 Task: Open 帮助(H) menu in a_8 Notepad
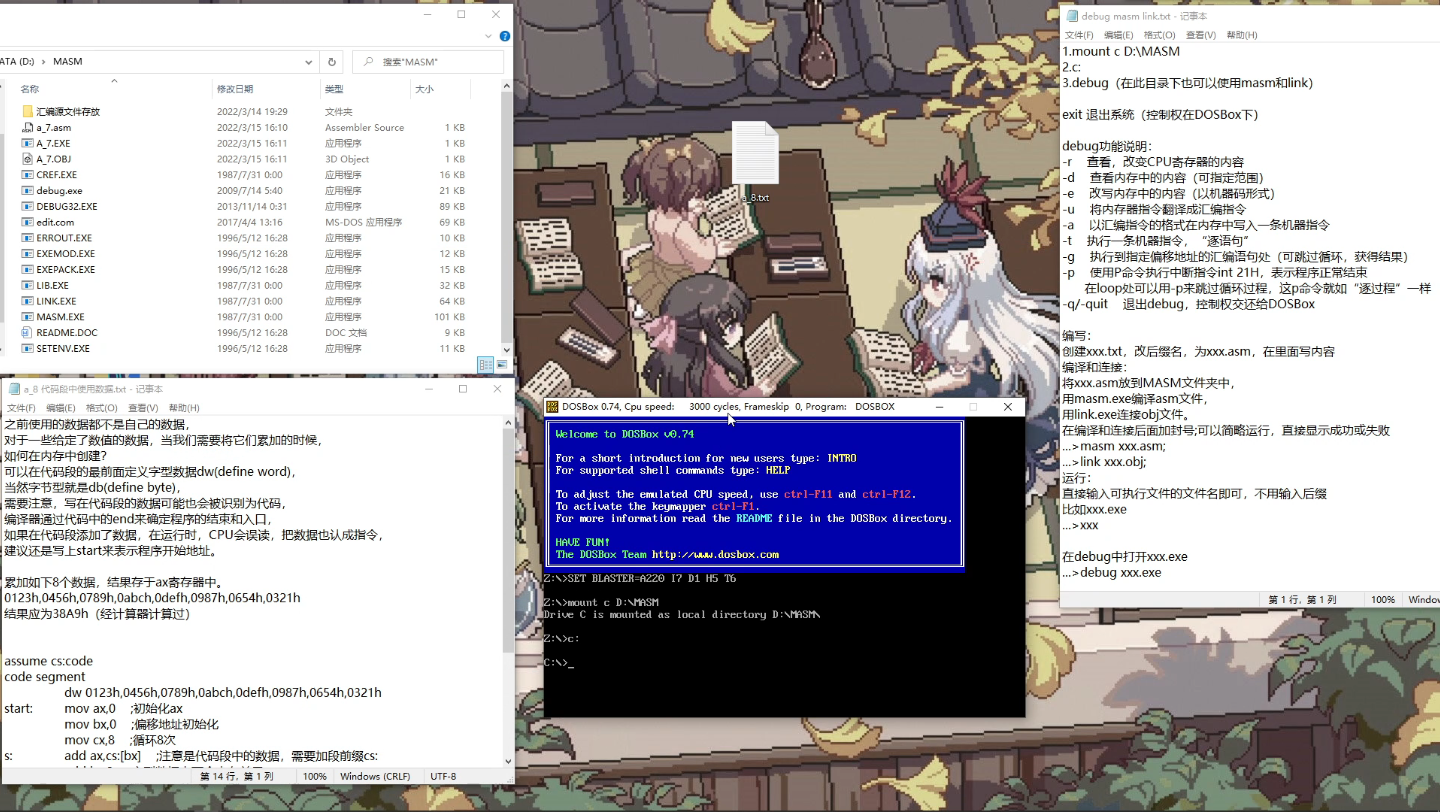184,408
